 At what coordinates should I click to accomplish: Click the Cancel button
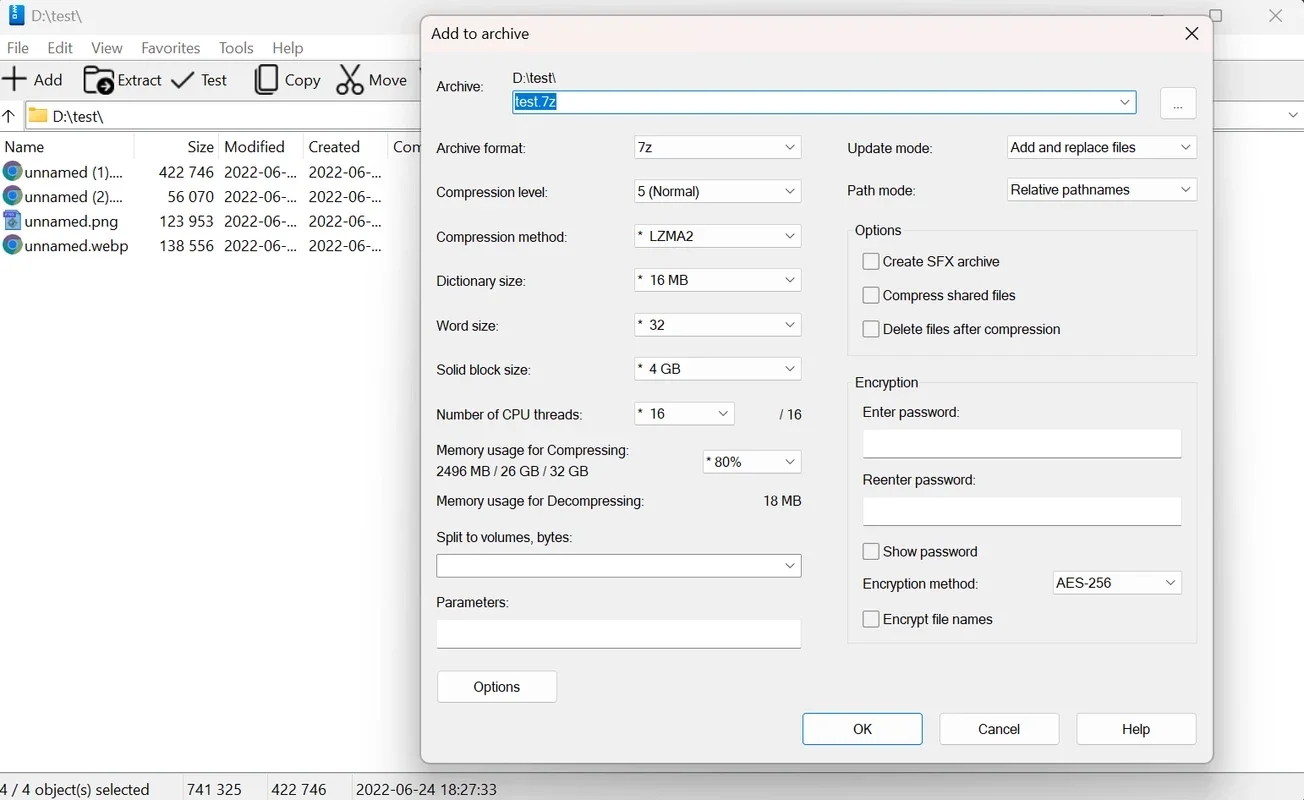pos(999,729)
